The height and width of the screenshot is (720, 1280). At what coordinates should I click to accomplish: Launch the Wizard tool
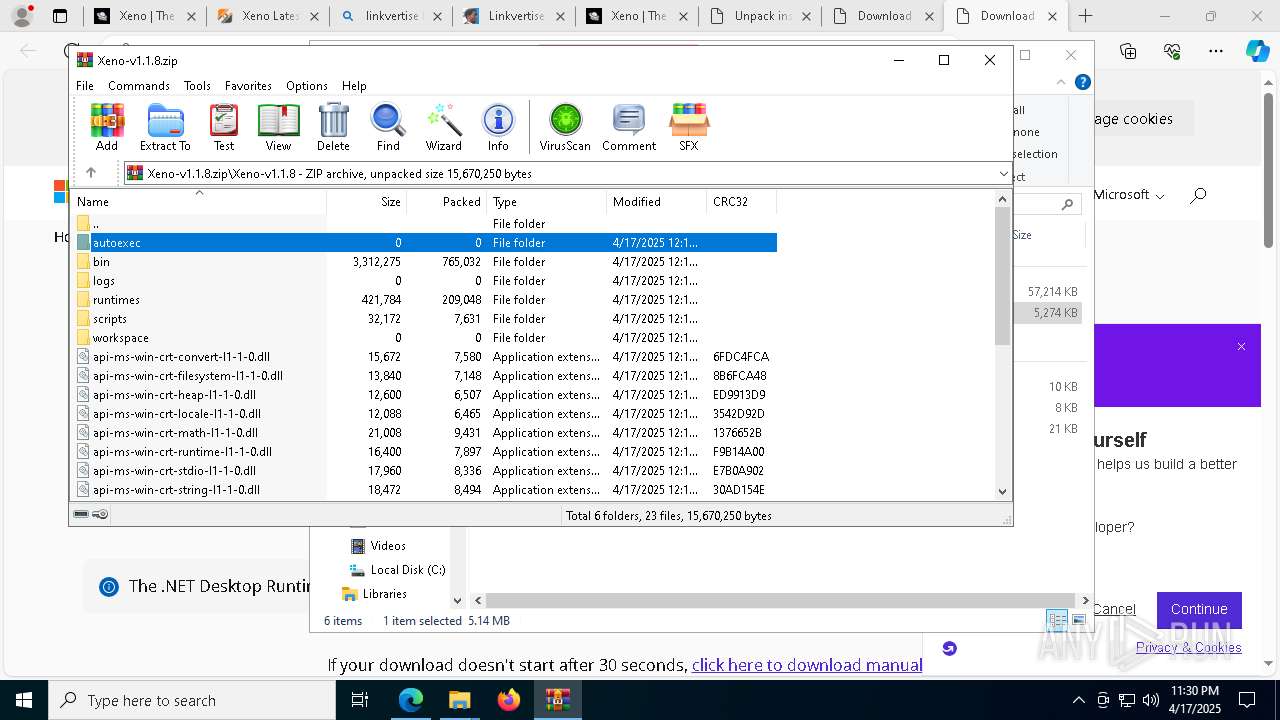[443, 127]
